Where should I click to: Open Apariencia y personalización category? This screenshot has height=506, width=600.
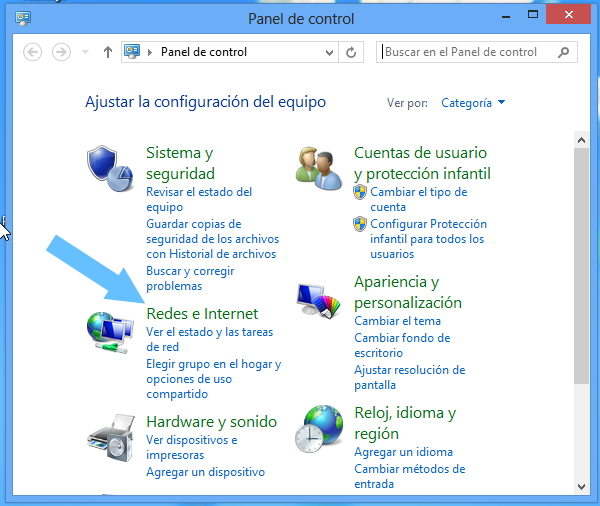coord(408,292)
